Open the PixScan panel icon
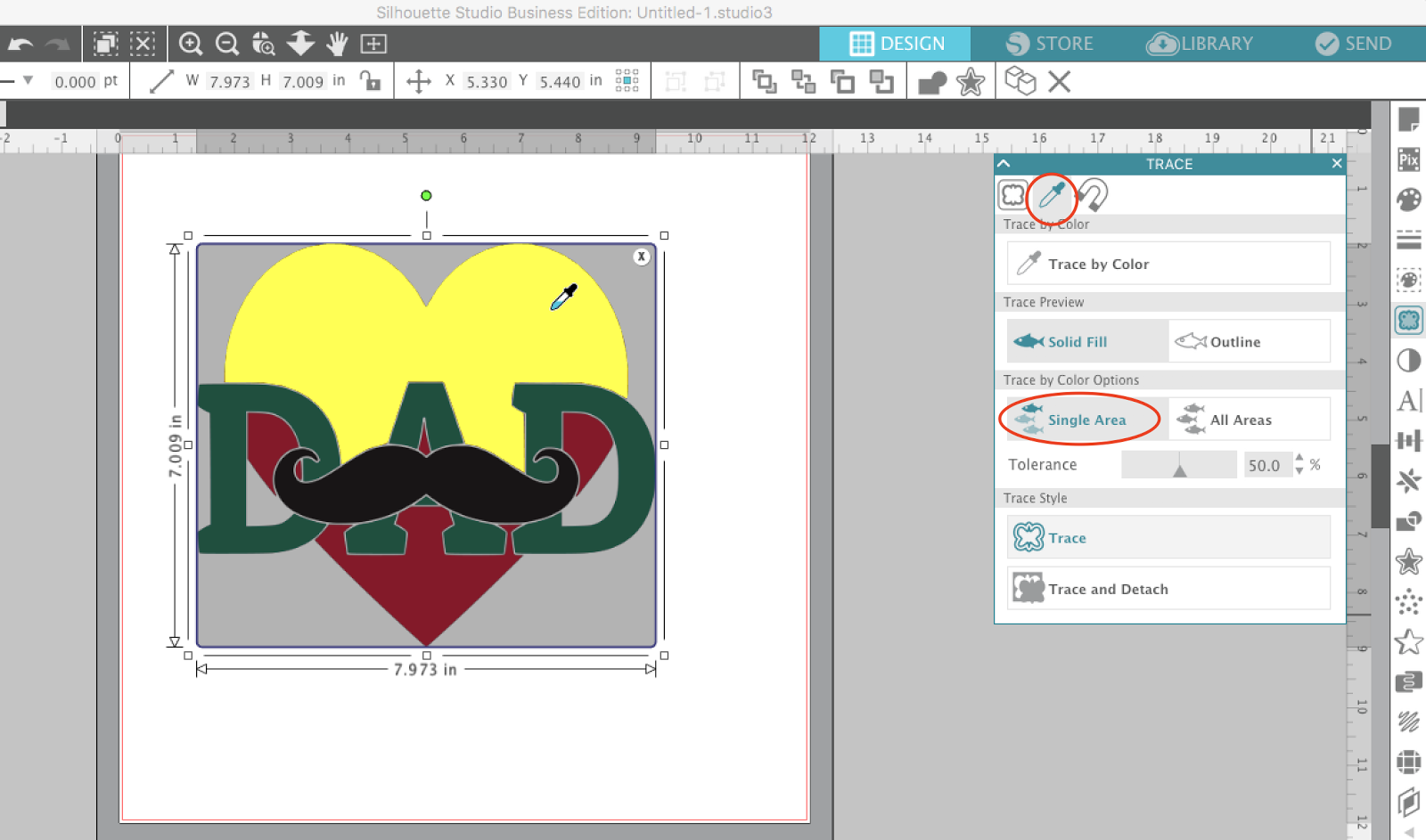Viewport: 1426px width, 840px height. point(1408,159)
